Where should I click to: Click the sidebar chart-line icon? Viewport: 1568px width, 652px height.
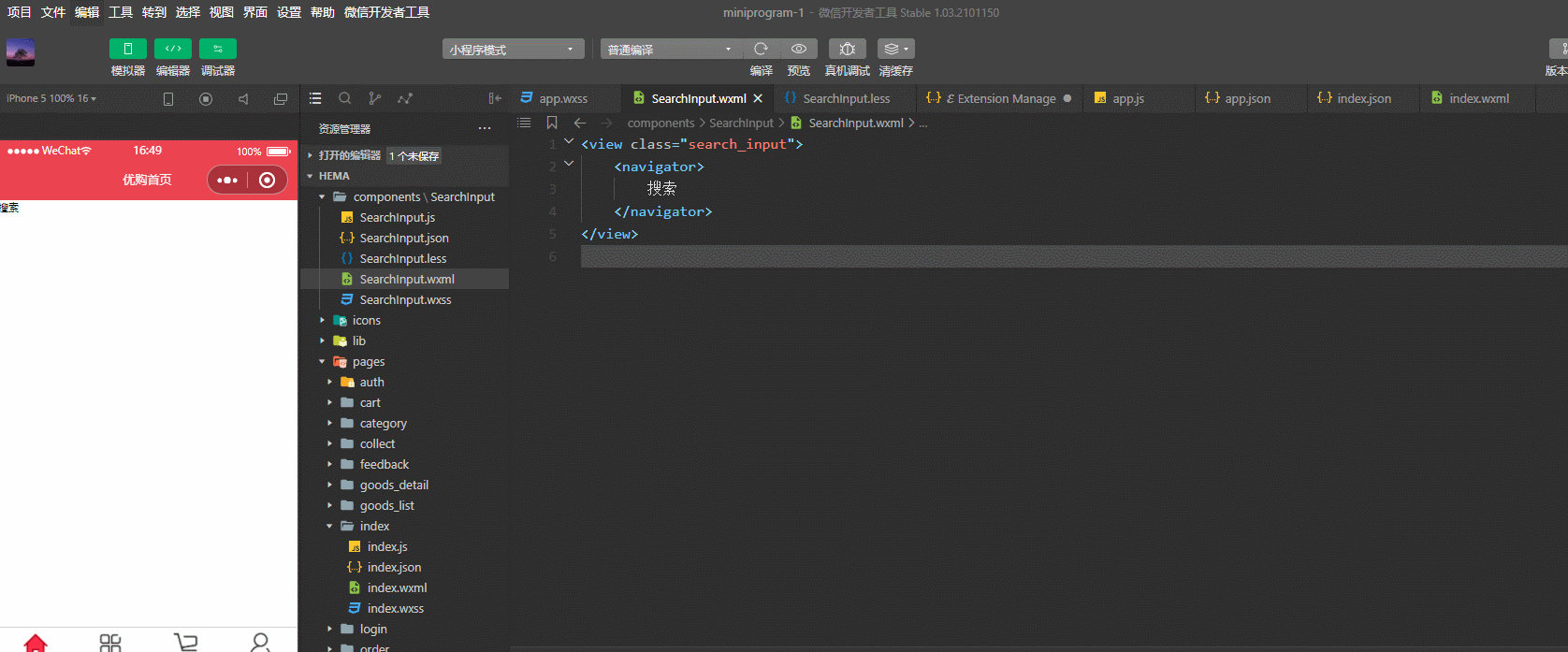click(405, 98)
